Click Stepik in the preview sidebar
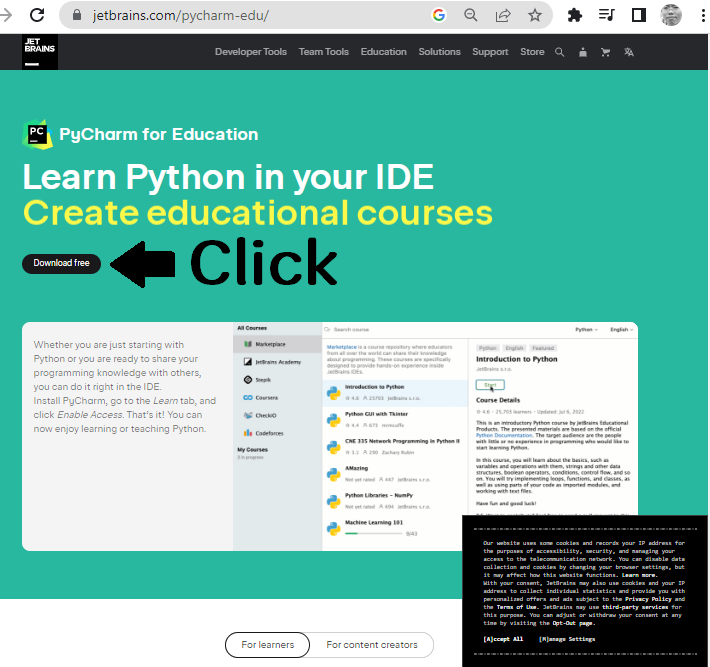The width and height of the screenshot is (710, 667). [x=257, y=379]
